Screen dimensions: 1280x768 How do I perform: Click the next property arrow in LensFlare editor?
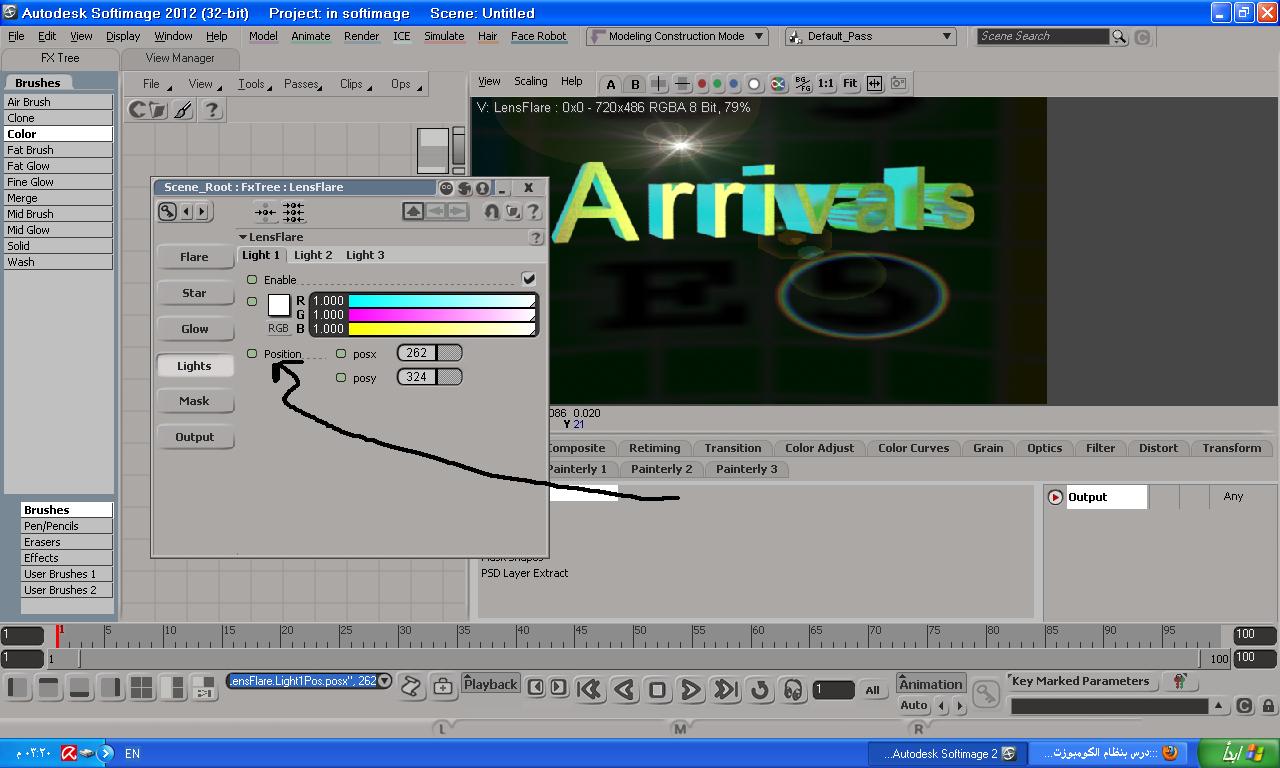201,211
